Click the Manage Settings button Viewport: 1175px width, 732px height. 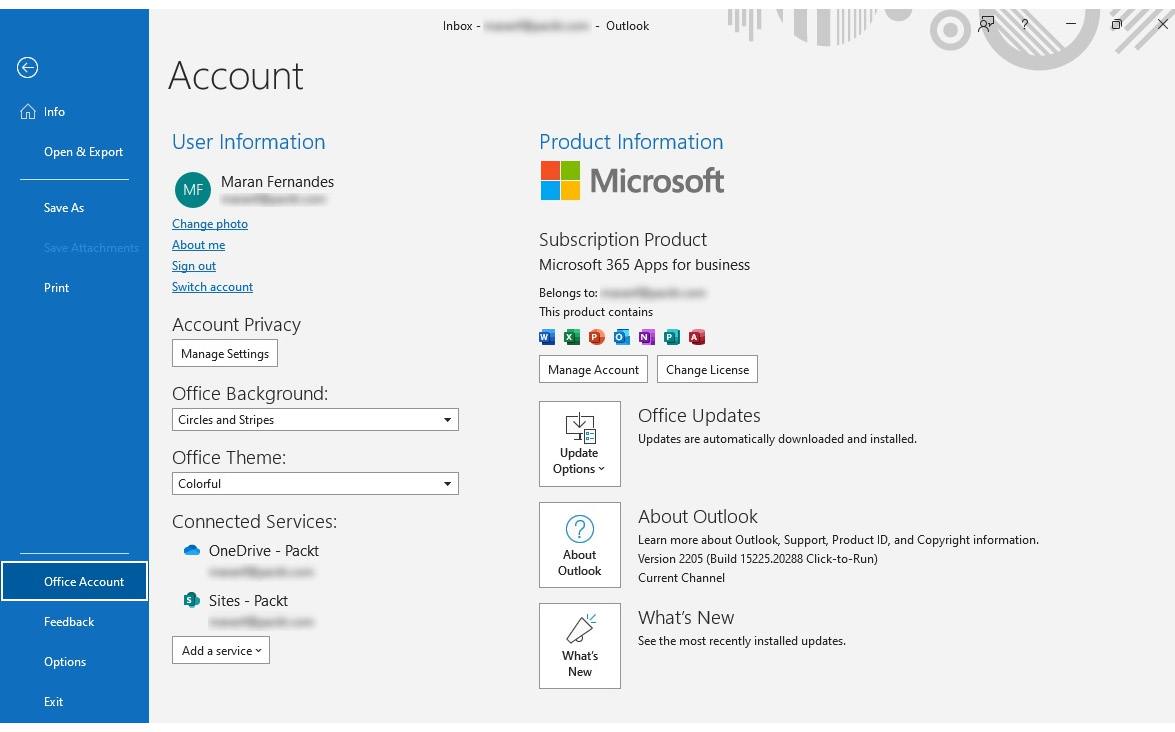pyautogui.click(x=225, y=354)
